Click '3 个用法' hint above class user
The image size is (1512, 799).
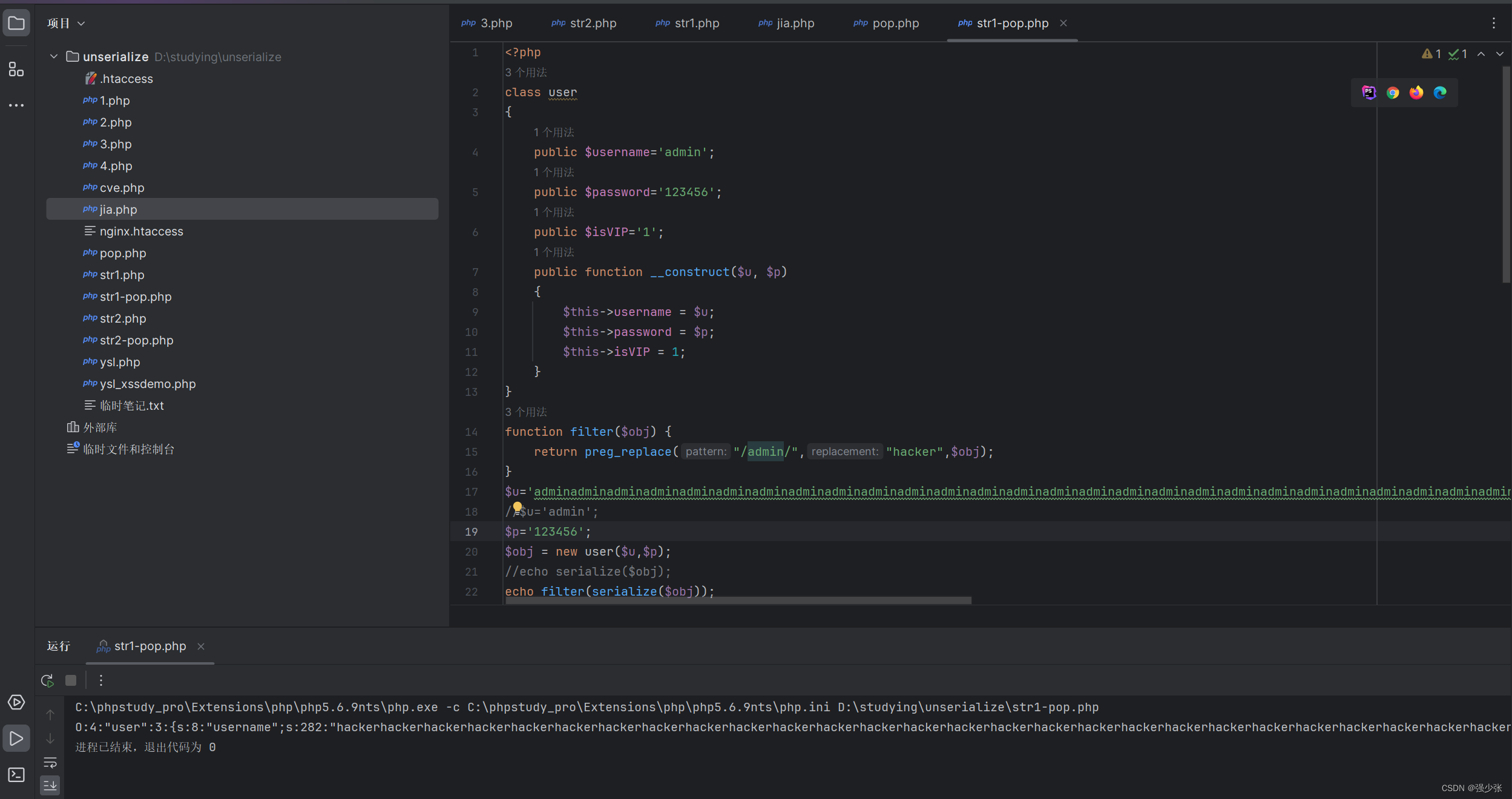(x=526, y=72)
